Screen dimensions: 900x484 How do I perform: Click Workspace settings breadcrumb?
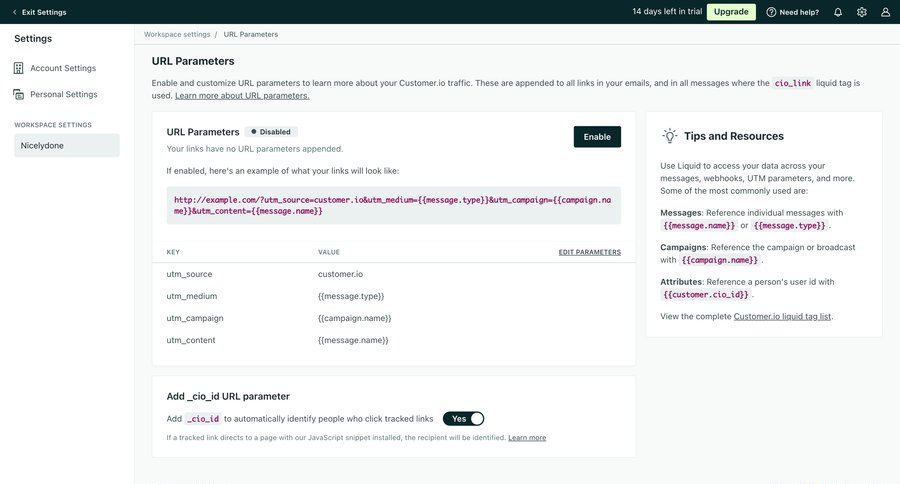177,34
